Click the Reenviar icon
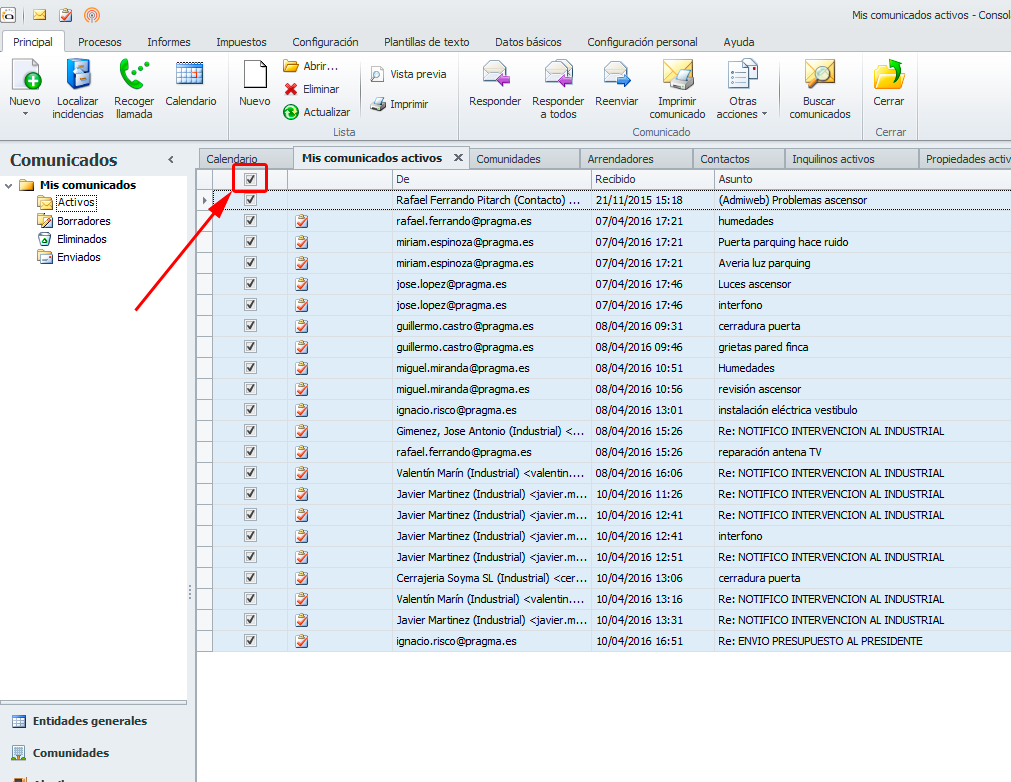This screenshot has height=782, width=1011. [616, 75]
